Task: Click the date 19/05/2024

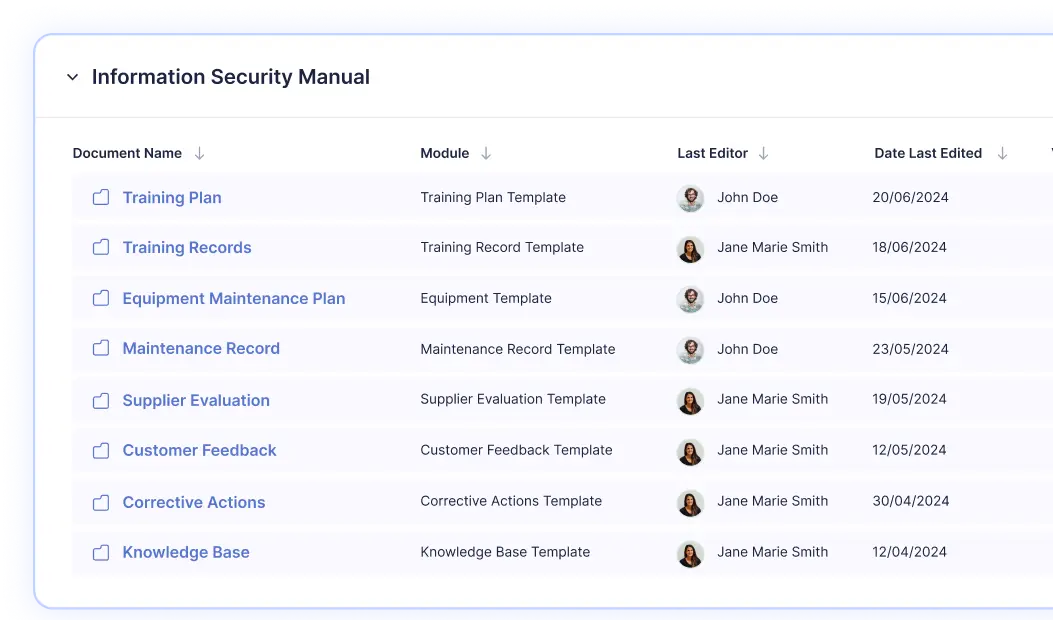Action: [909, 399]
